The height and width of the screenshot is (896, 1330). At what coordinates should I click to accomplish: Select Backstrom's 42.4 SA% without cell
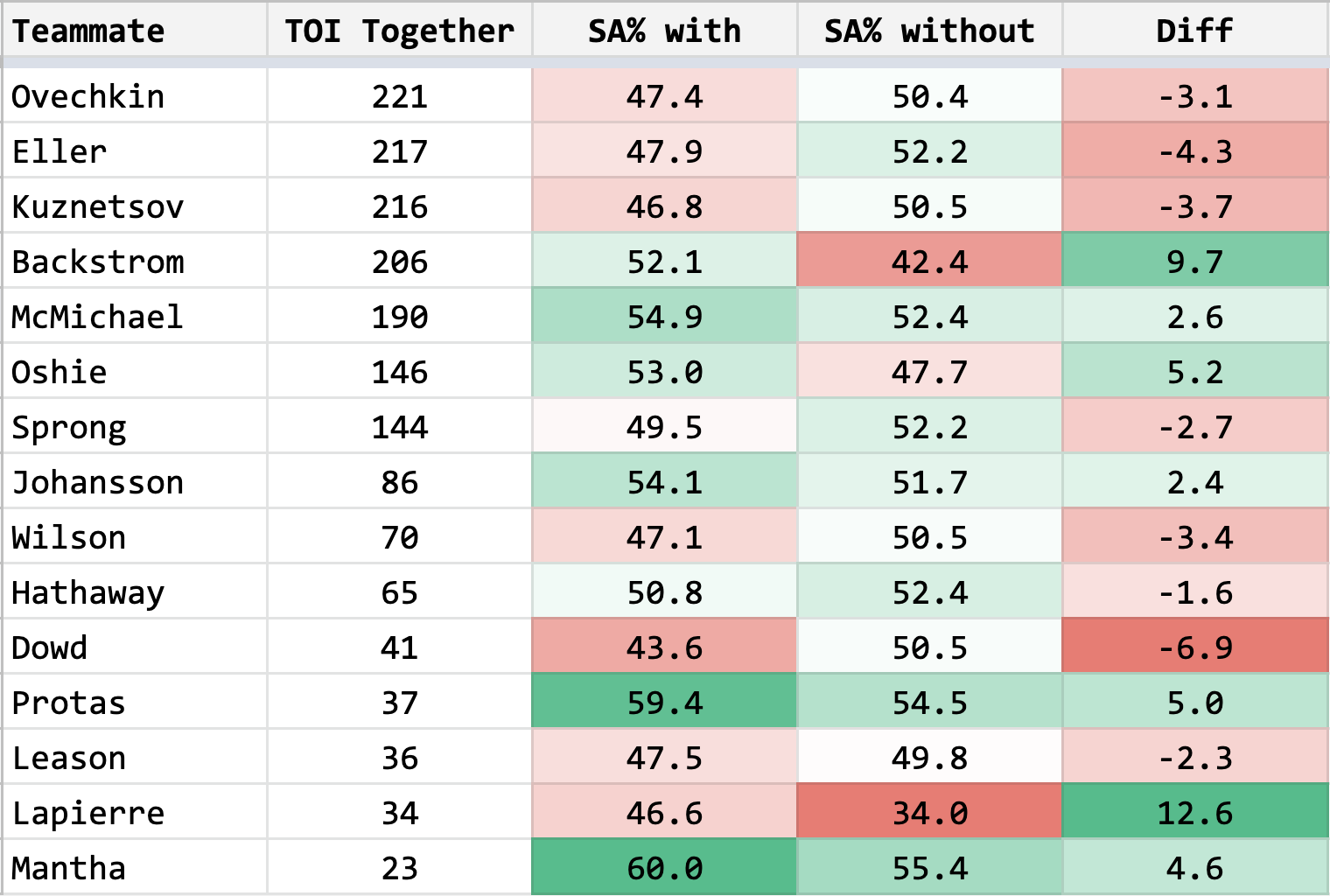929,262
